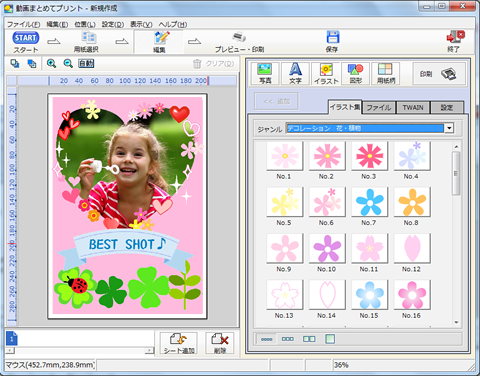Screen dimensions: 480x376
Task: Select pink flower illustration No.6
Action: click(x=327, y=202)
